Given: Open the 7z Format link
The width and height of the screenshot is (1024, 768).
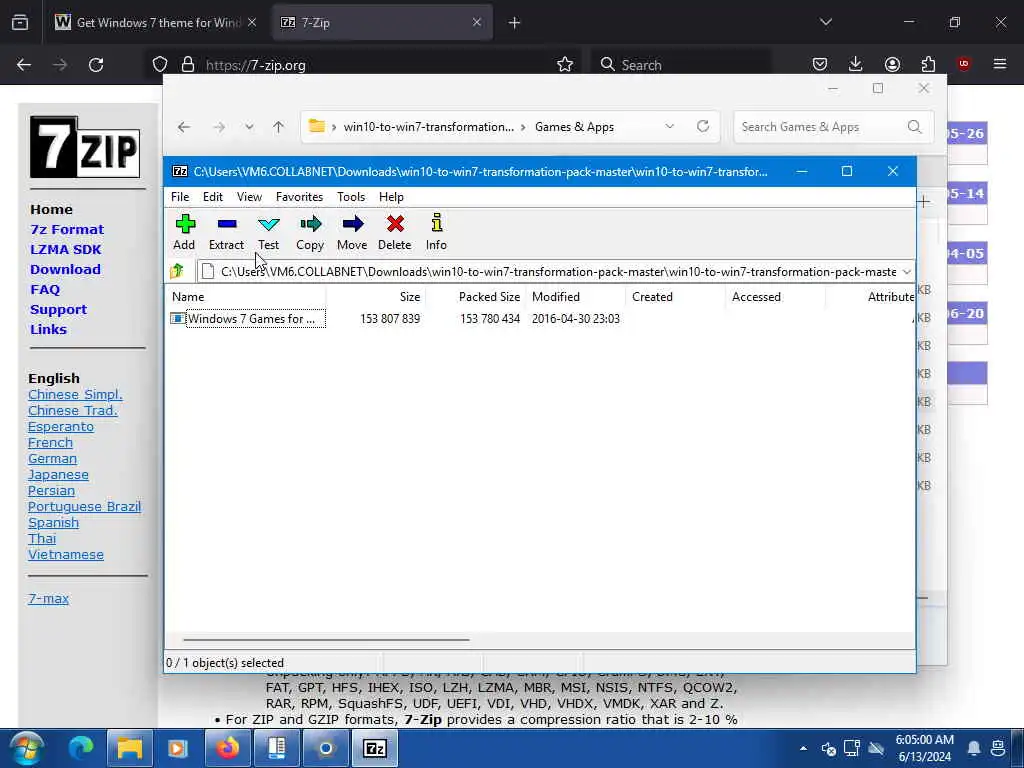Looking at the screenshot, I should [67, 229].
